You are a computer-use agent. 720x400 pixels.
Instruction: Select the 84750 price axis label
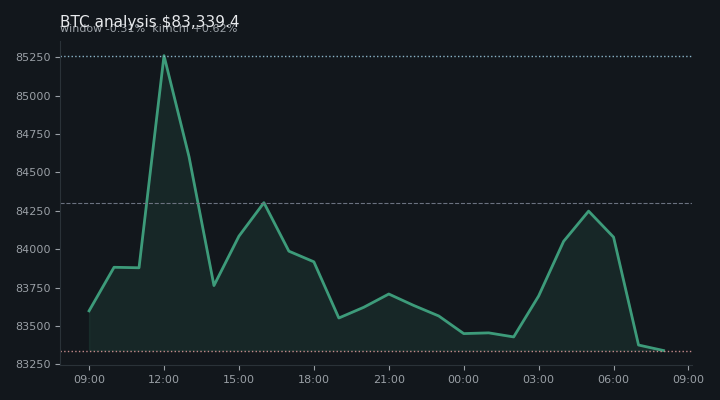pyautogui.click(x=33, y=135)
